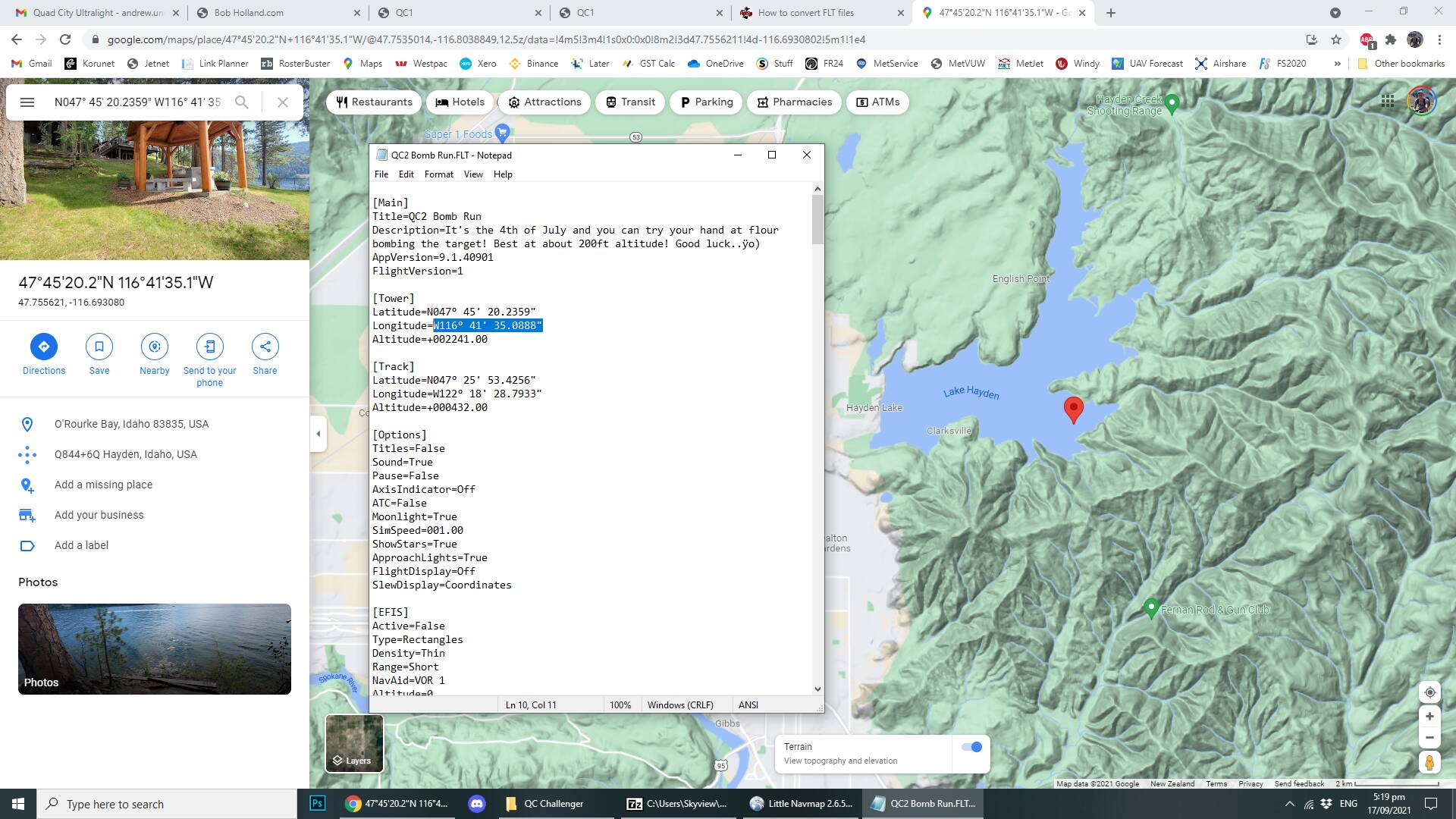This screenshot has width=1456, height=819.
Task: Open the Chrome tab search dropdown
Action: tap(1335, 13)
